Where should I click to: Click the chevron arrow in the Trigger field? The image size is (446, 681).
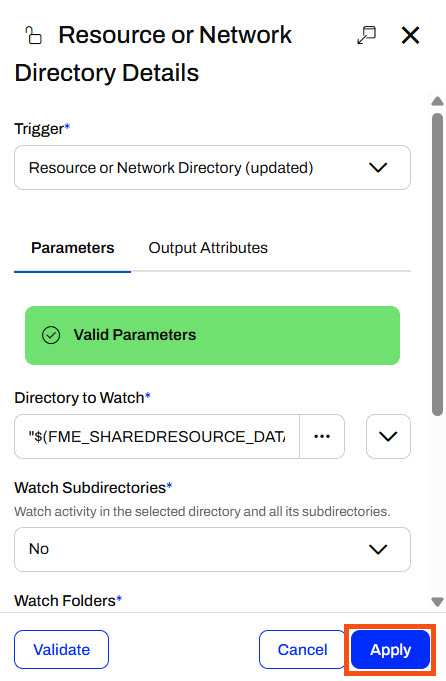[378, 168]
